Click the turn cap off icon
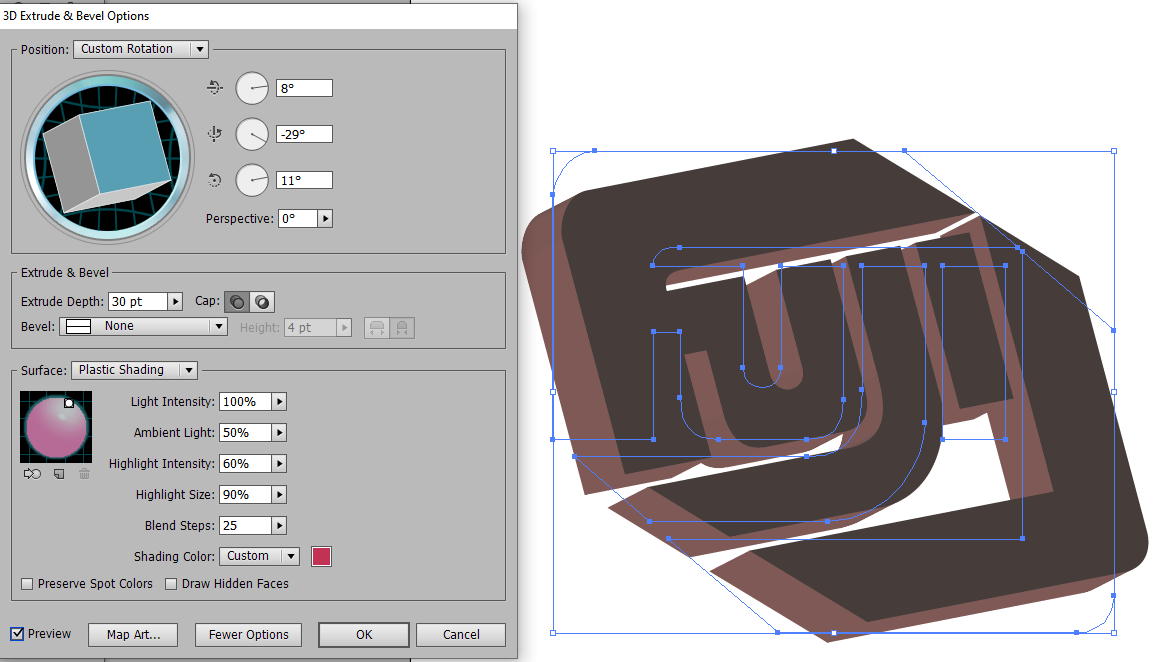 click(x=261, y=302)
